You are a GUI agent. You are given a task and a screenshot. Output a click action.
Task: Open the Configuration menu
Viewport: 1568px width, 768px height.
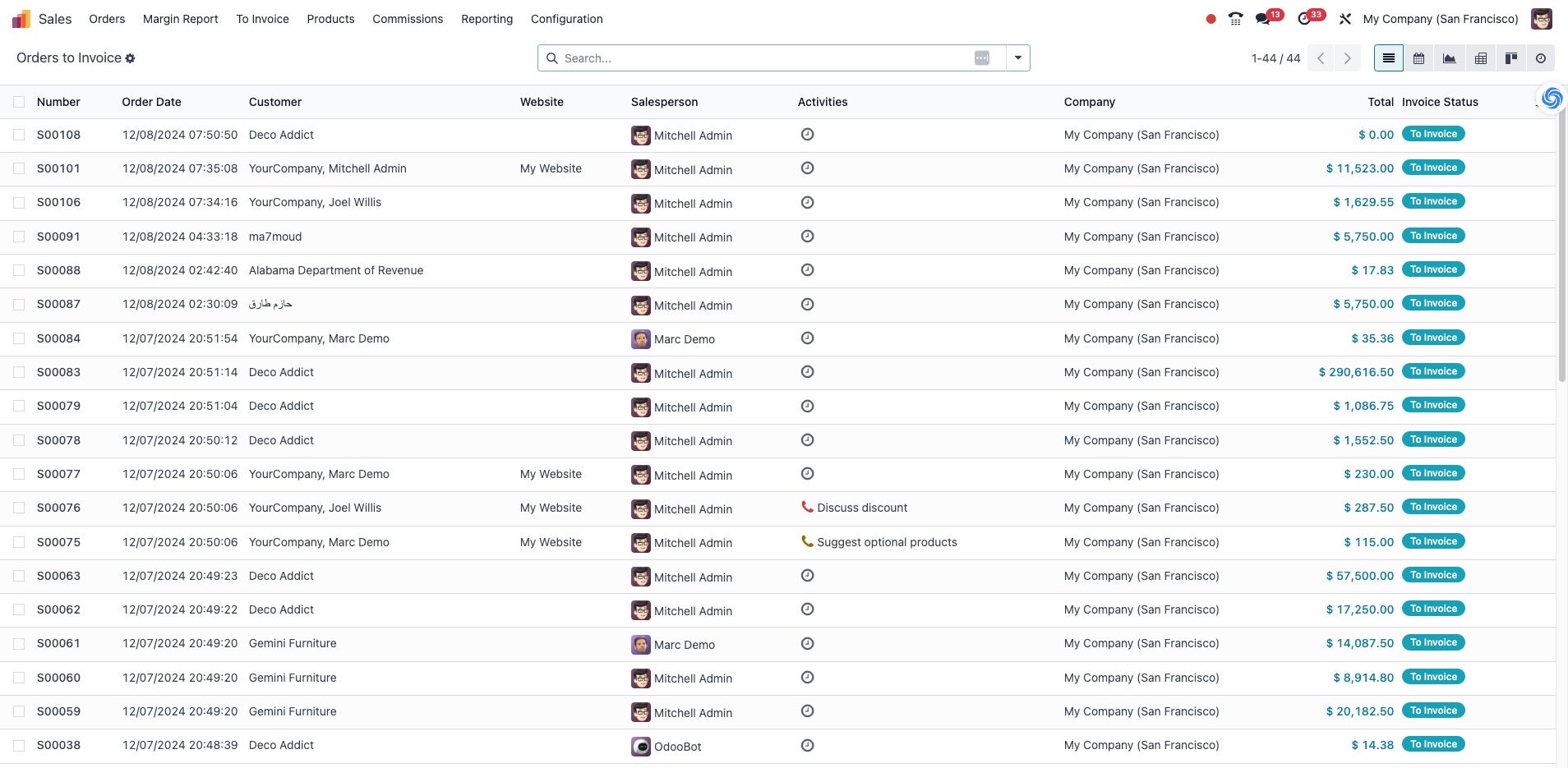pos(566,19)
